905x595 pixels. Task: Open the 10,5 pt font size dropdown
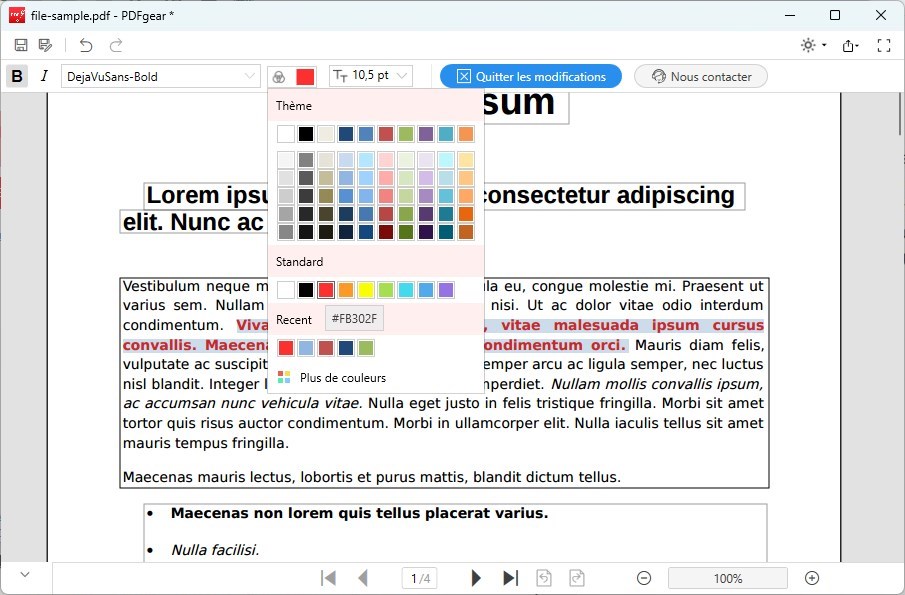click(370, 76)
